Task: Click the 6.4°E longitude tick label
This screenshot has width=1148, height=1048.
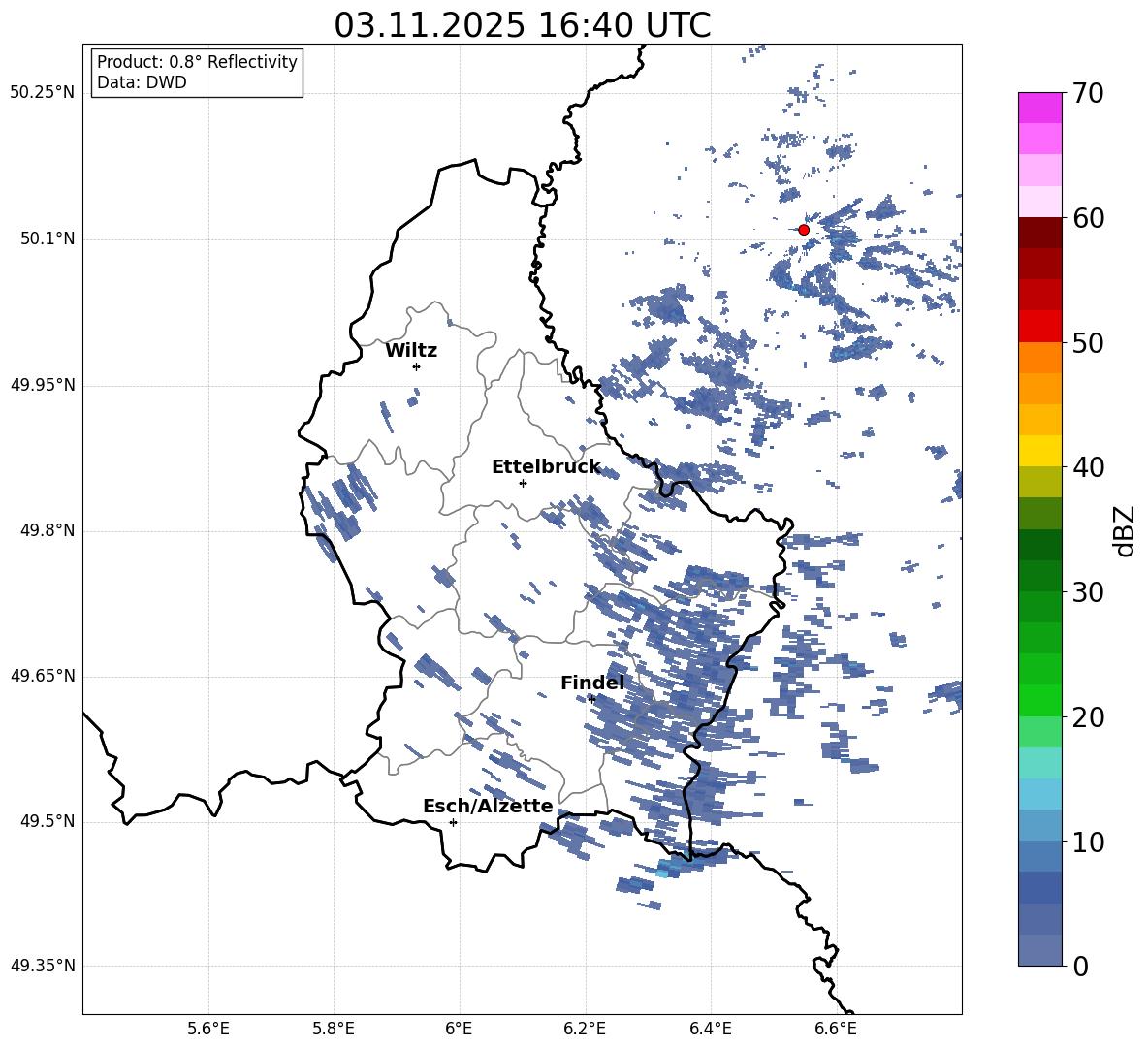Action: (x=710, y=1029)
